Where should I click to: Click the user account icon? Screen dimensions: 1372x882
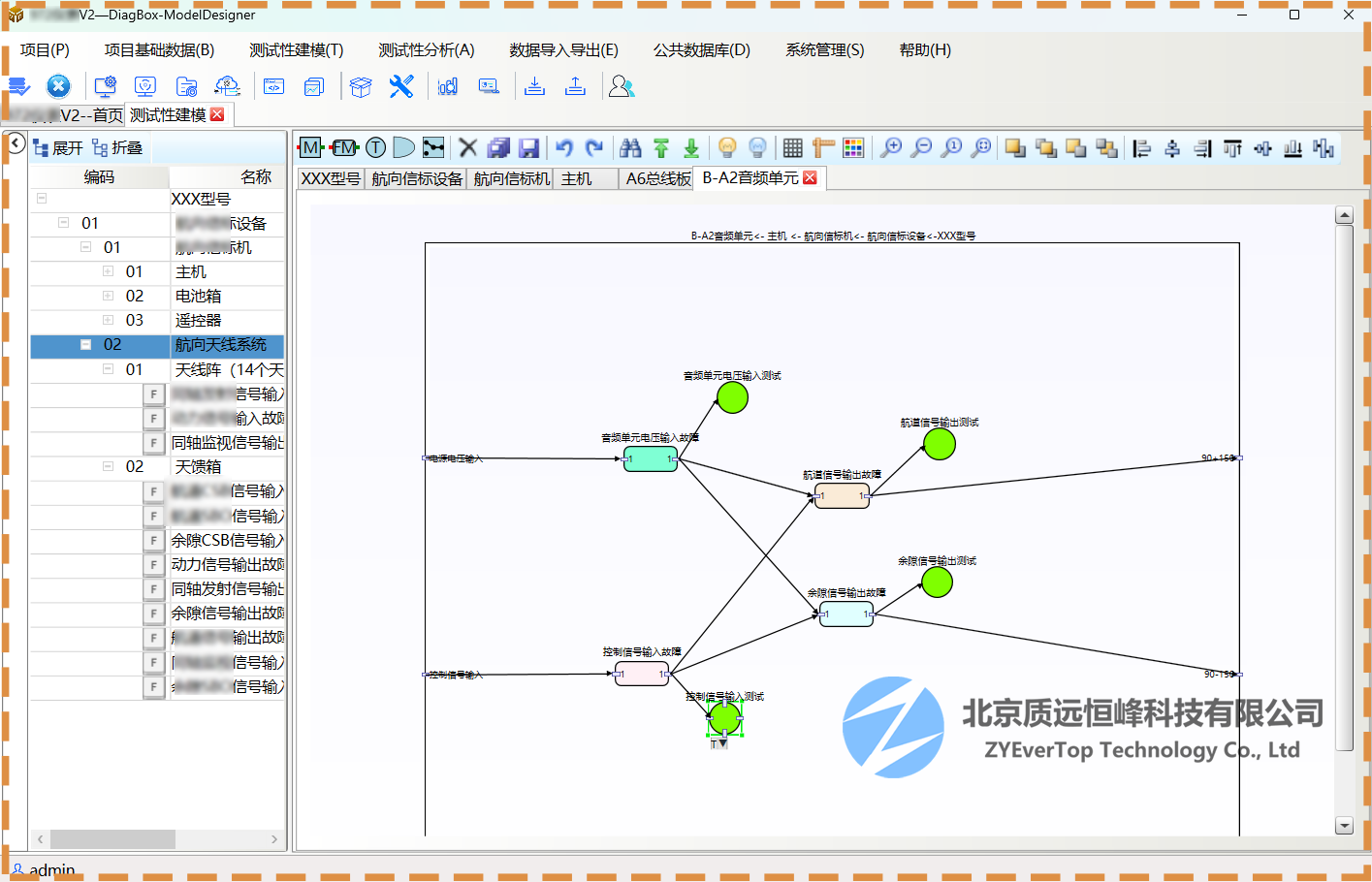point(622,86)
